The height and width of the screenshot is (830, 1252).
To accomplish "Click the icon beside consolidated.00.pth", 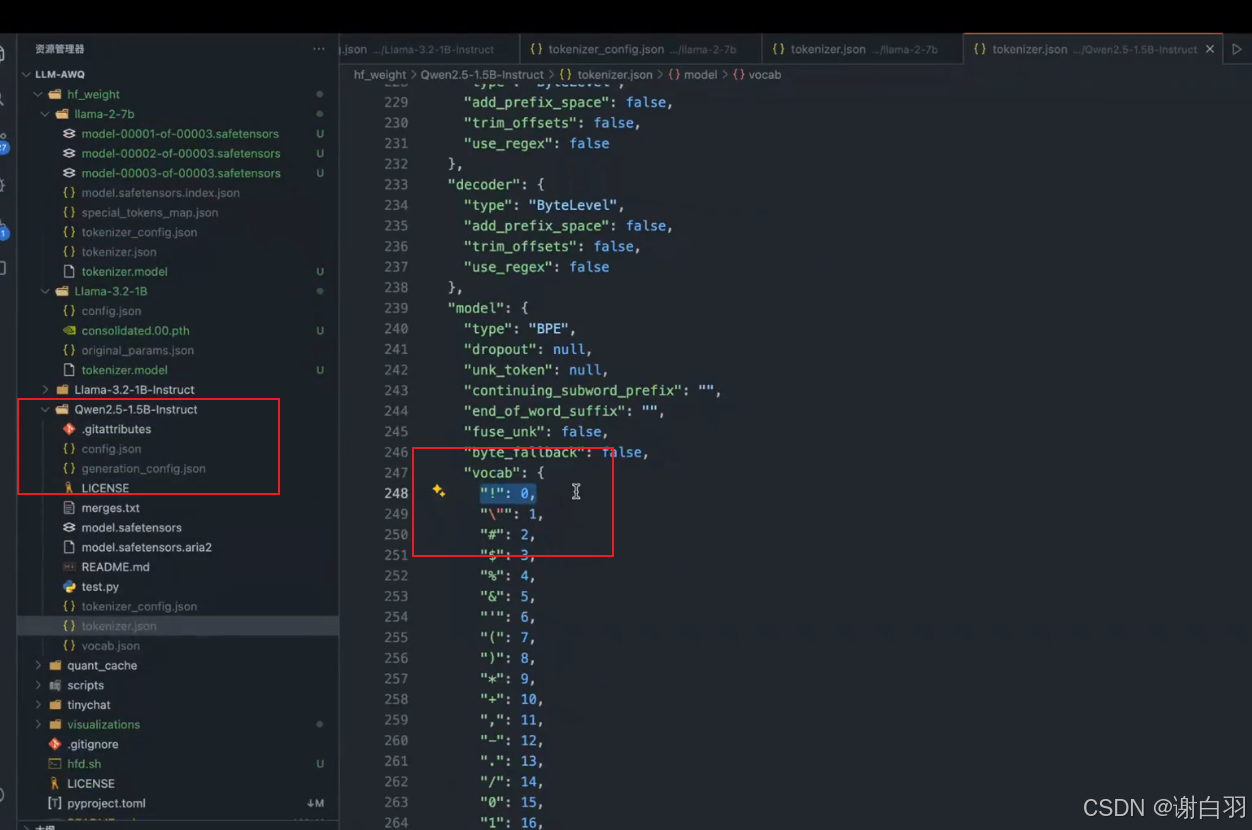I will 69,331.
